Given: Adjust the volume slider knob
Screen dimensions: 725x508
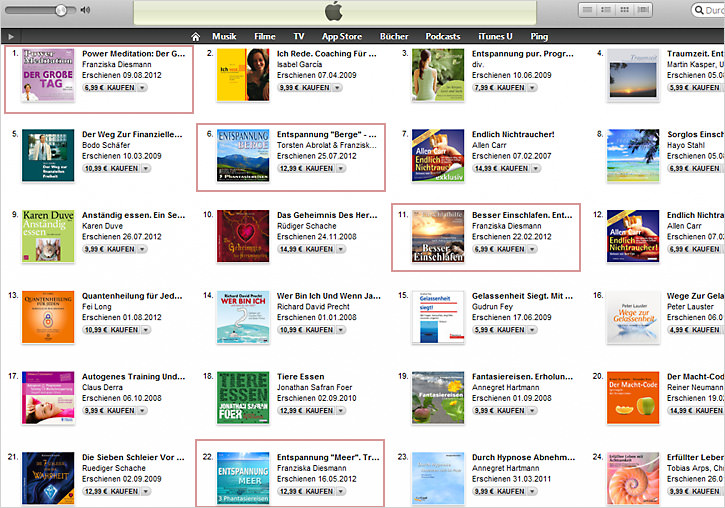Looking at the screenshot, I should [61, 10].
